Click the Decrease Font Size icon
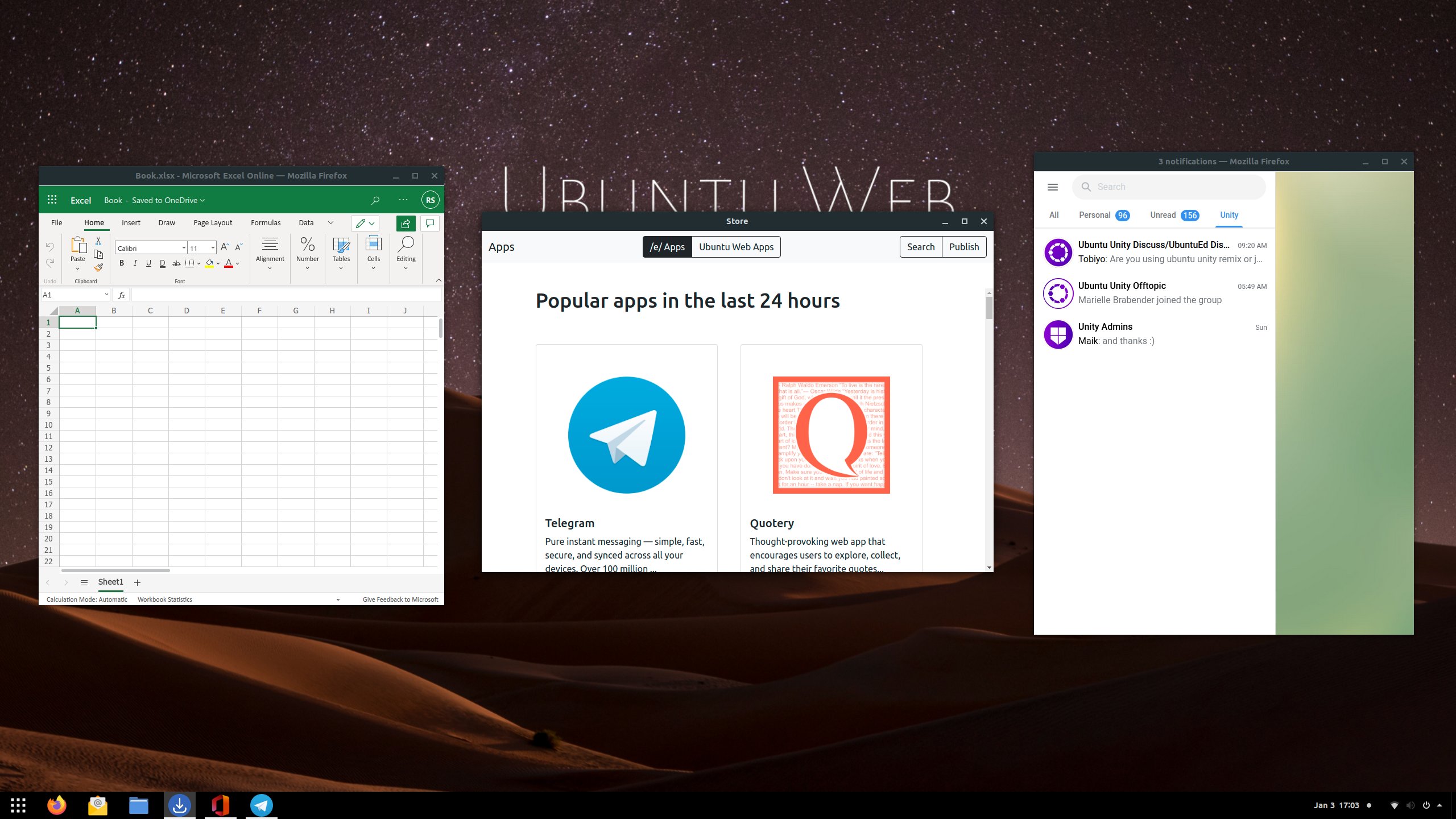This screenshot has width=1456, height=819. (x=239, y=247)
